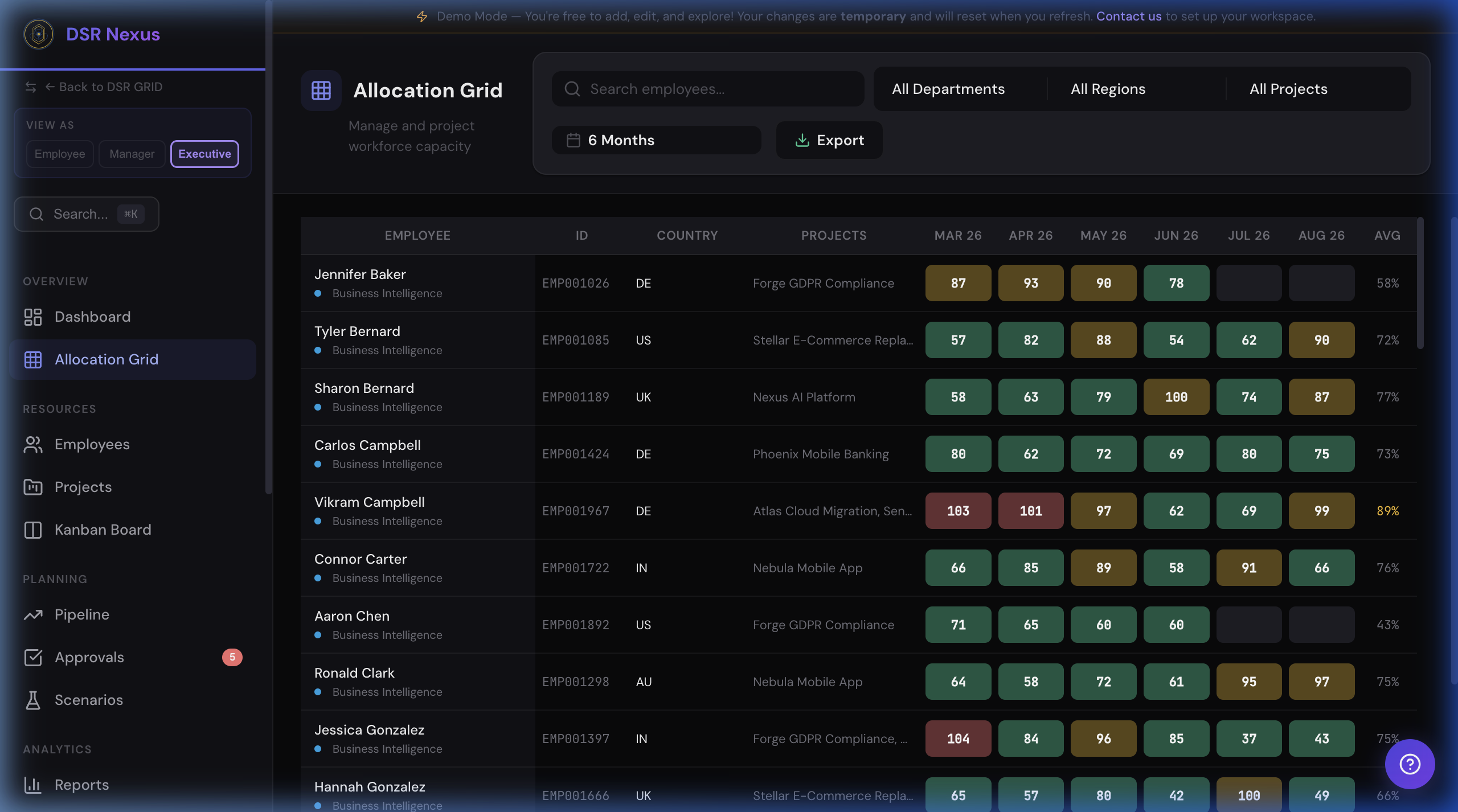Open the All Regions filter
Viewport: 1458px width, 812px height.
pos(1107,89)
